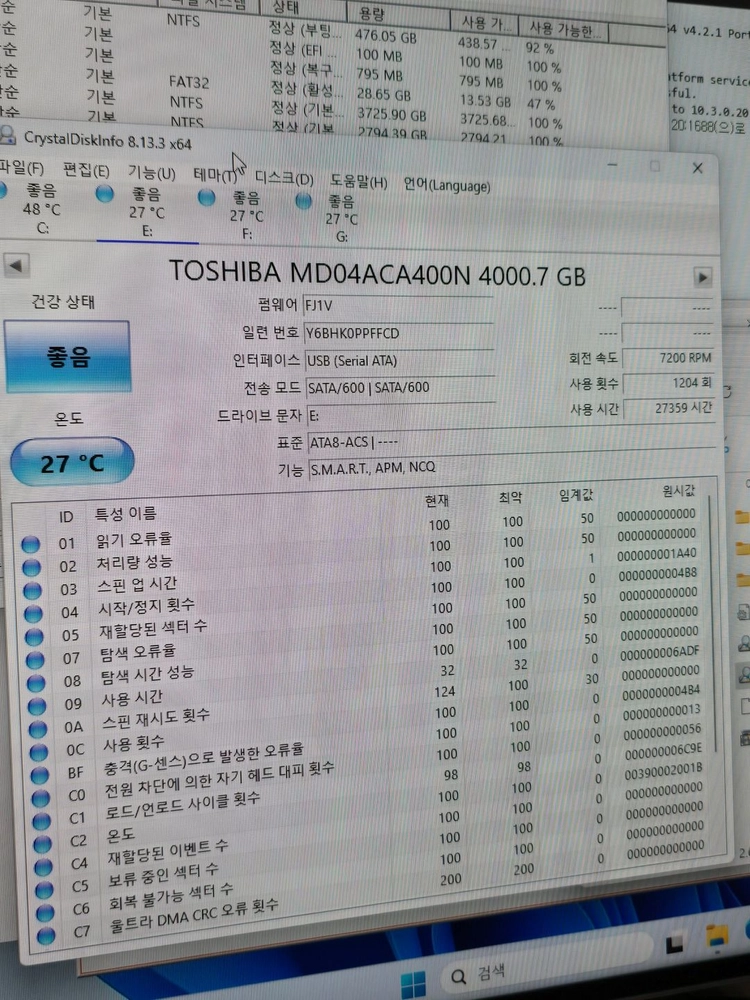The width and height of the screenshot is (750, 1000).
Task: Click the 27 °C temperature button
Action: 72,462
